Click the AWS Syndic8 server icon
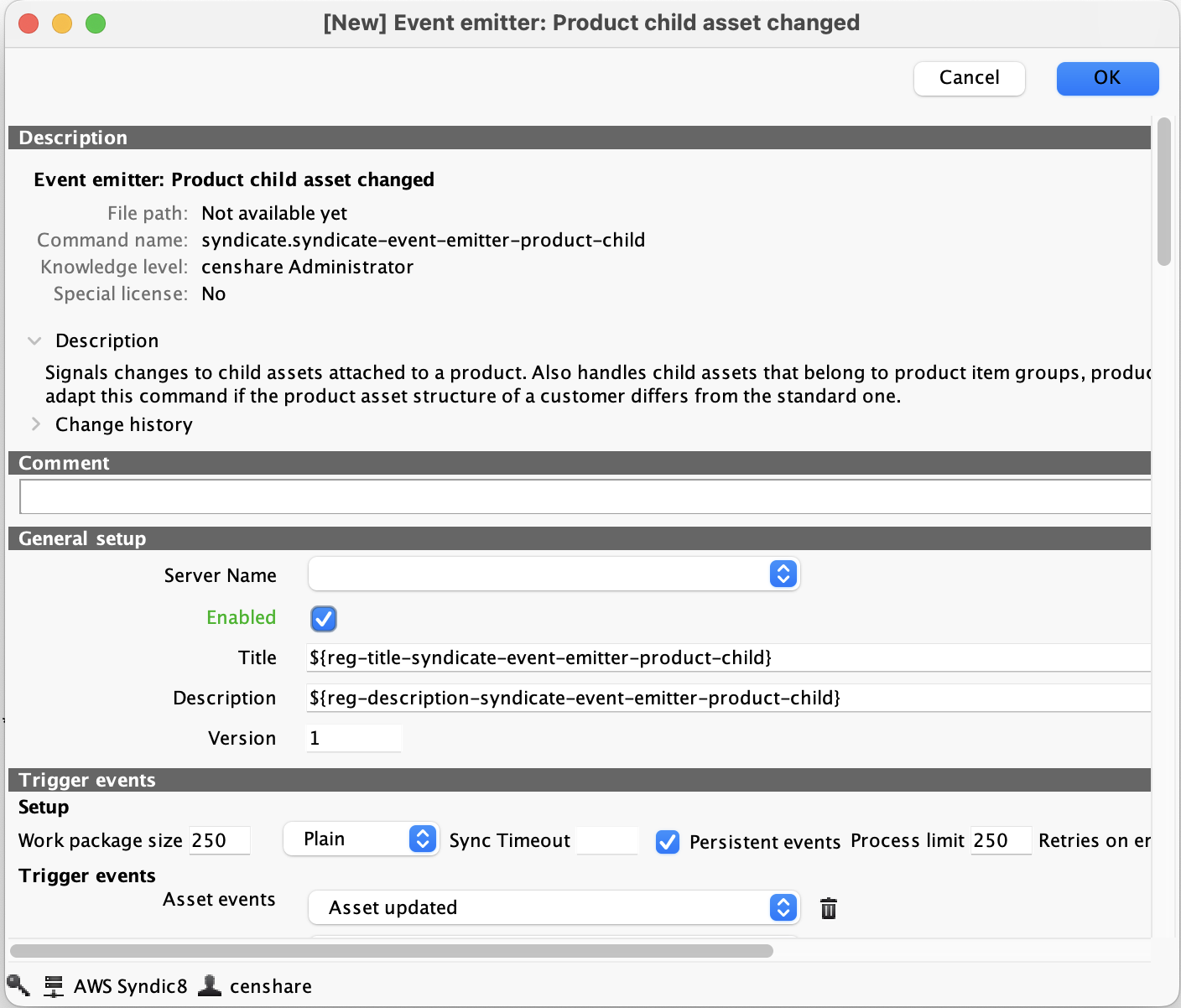Viewport: 1181px width, 1008px height. pos(54,985)
